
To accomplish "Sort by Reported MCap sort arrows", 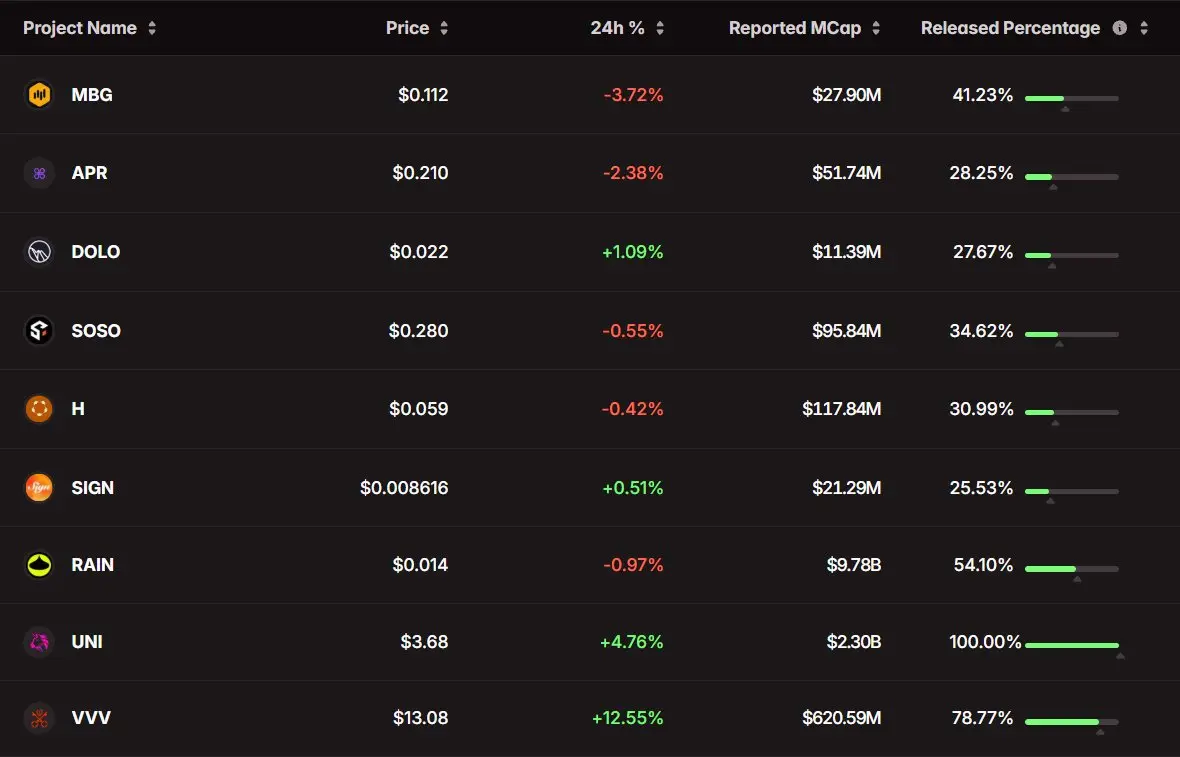I will [x=876, y=28].
